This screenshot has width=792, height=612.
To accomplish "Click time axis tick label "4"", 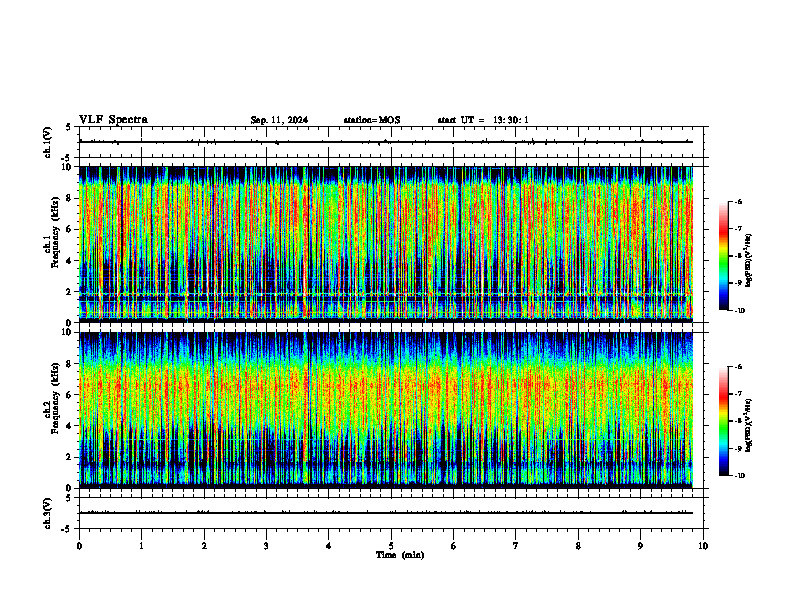I will tap(329, 546).
